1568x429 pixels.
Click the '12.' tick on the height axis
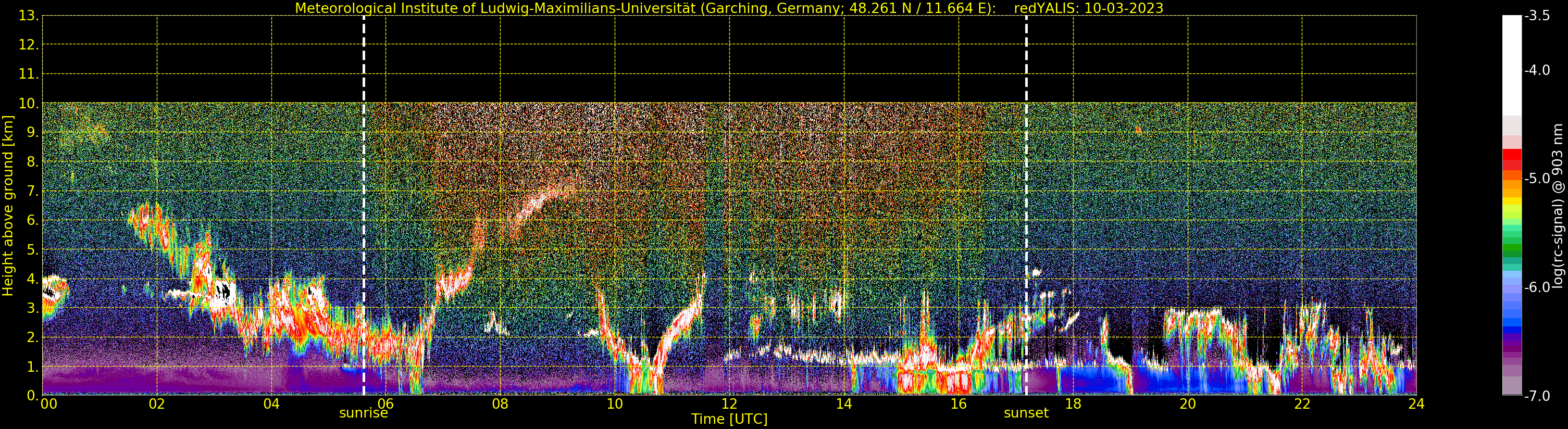(x=29, y=45)
